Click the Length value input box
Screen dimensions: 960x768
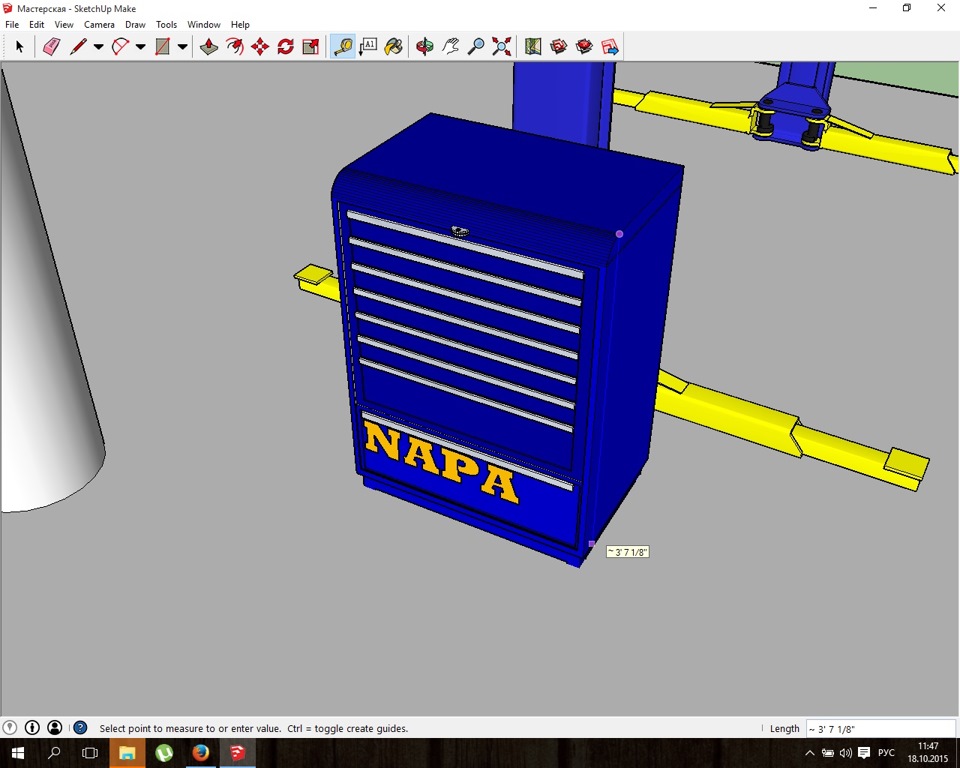click(x=880, y=729)
